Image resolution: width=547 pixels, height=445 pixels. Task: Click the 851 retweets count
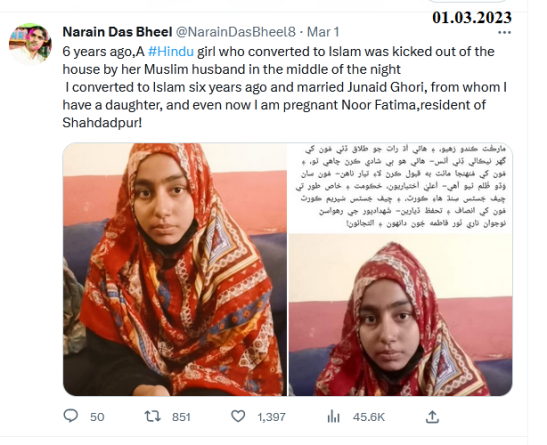pos(181,417)
